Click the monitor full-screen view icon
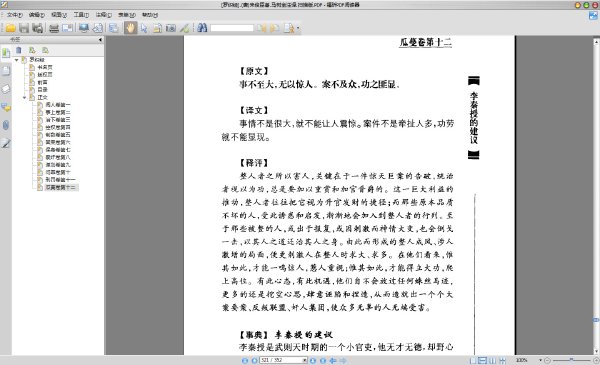 pos(84,28)
